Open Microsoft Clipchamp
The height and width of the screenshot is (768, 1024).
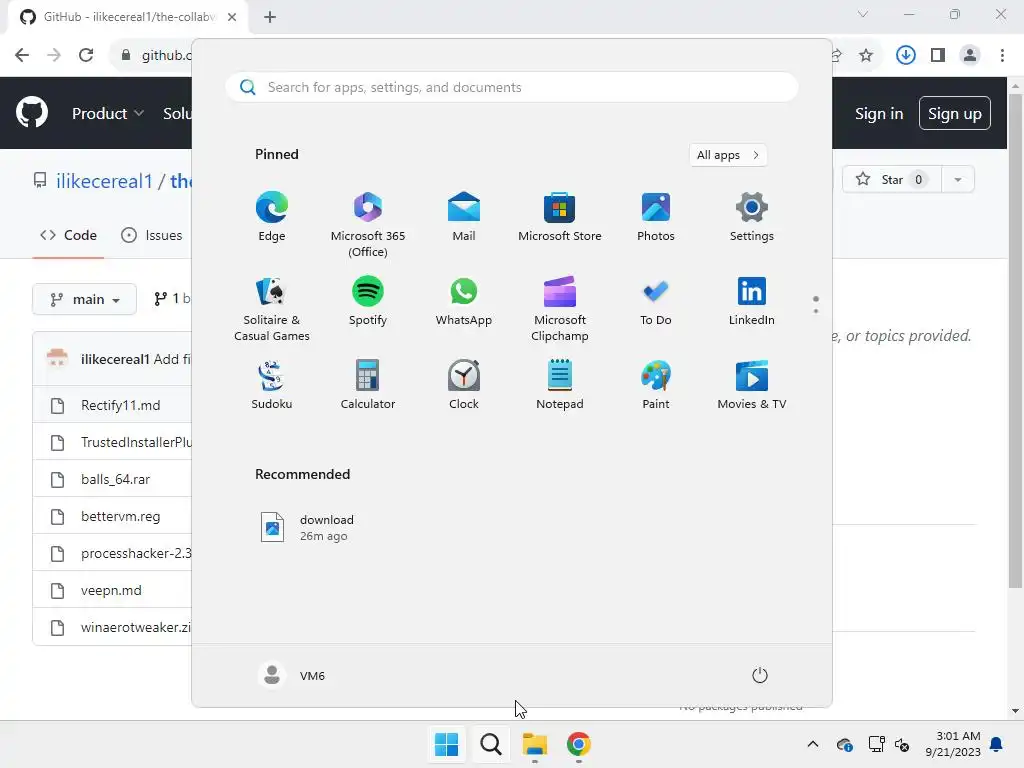tap(560, 309)
